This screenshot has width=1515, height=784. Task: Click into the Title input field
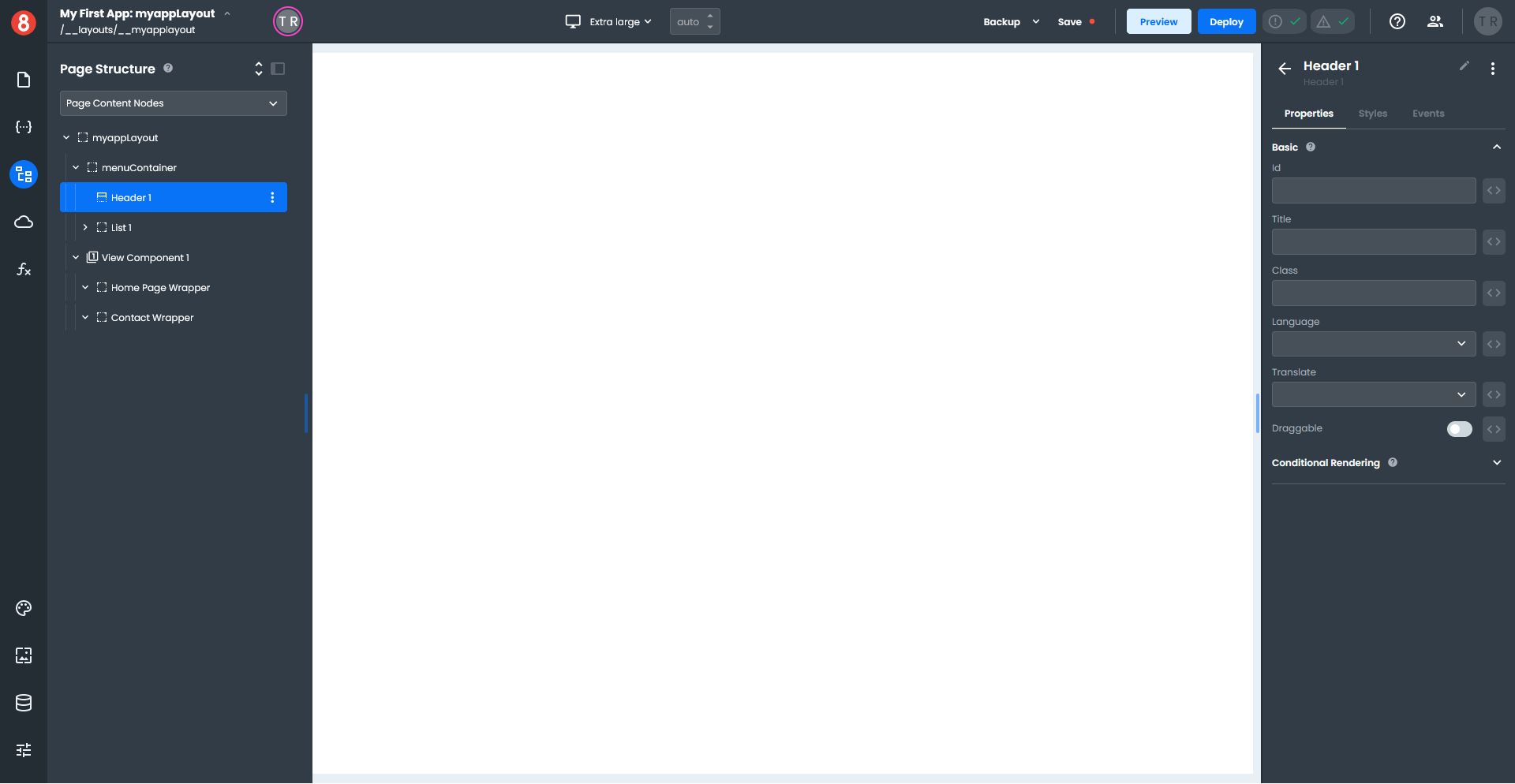(1373, 242)
